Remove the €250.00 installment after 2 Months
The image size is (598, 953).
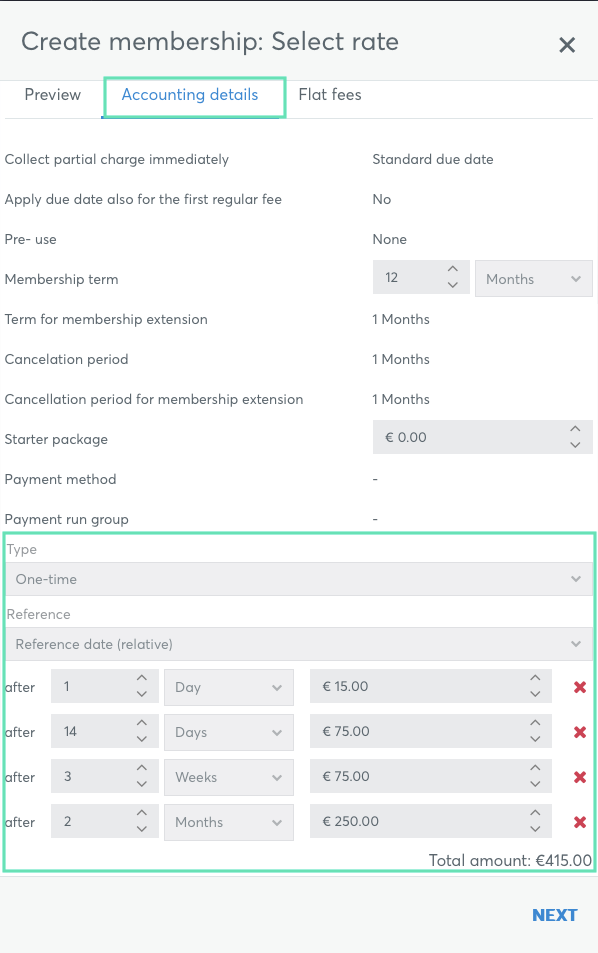[580, 822]
